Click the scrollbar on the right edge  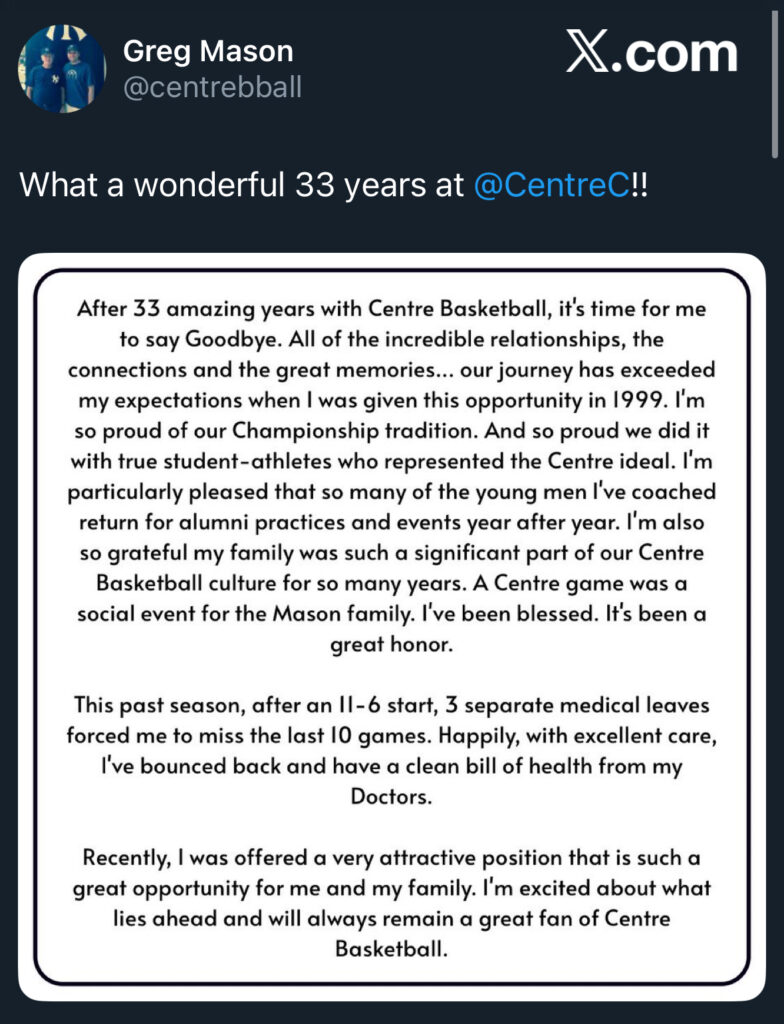coord(776,80)
